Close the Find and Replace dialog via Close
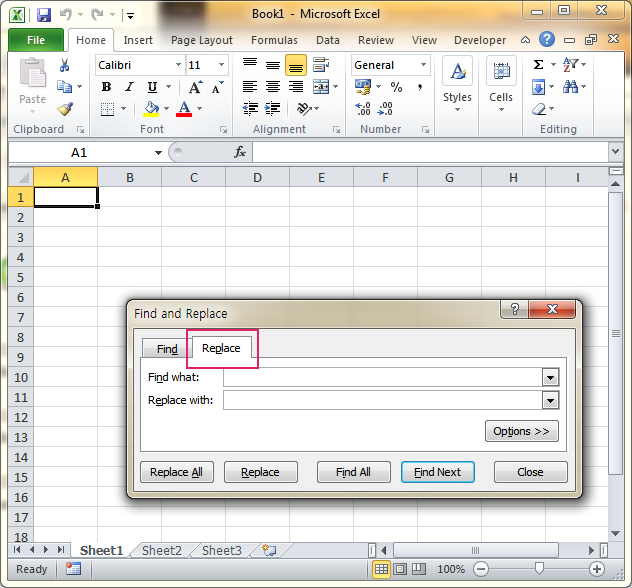The height and width of the screenshot is (588, 632). 530,472
